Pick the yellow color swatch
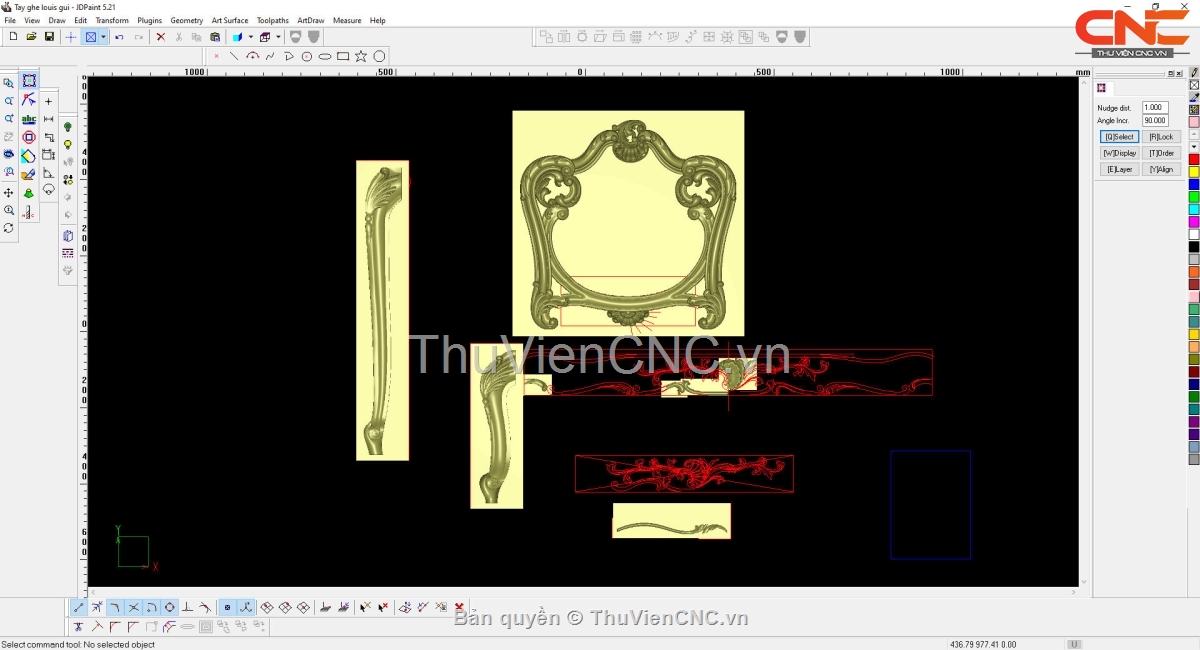 coord(1194,172)
